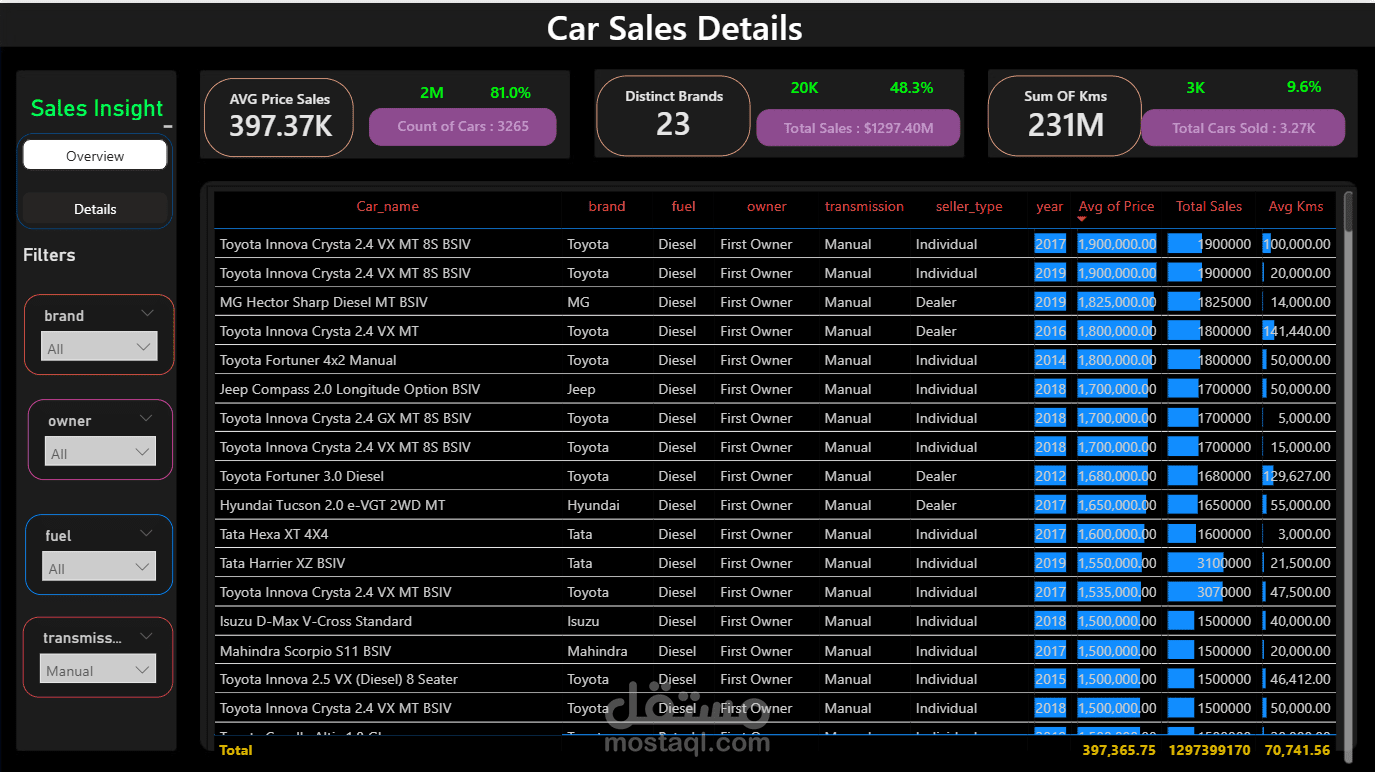Click the 2016 year cell
The width and height of the screenshot is (1375, 772).
pyautogui.click(x=1050, y=330)
